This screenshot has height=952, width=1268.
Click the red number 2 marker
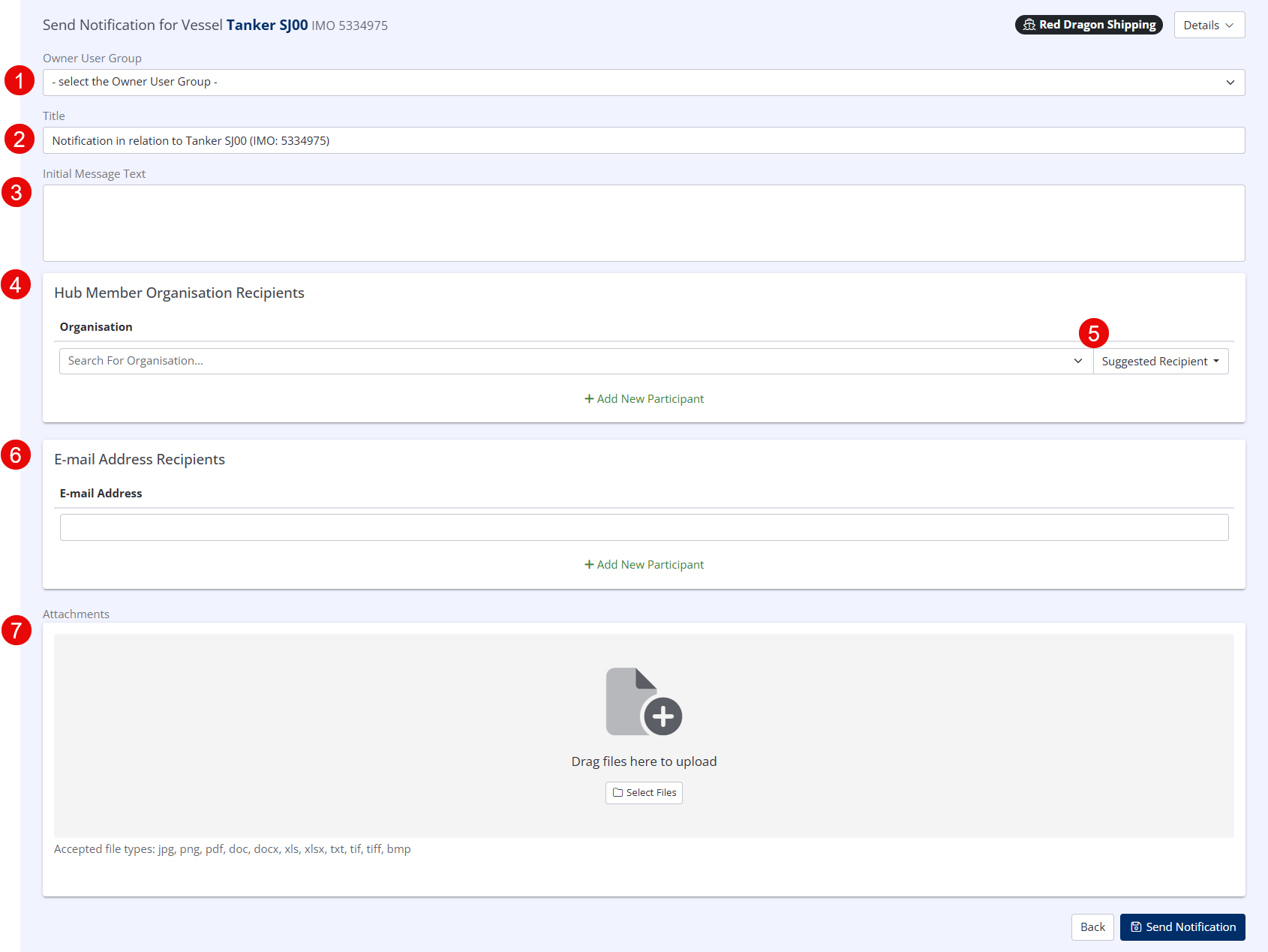click(19, 139)
